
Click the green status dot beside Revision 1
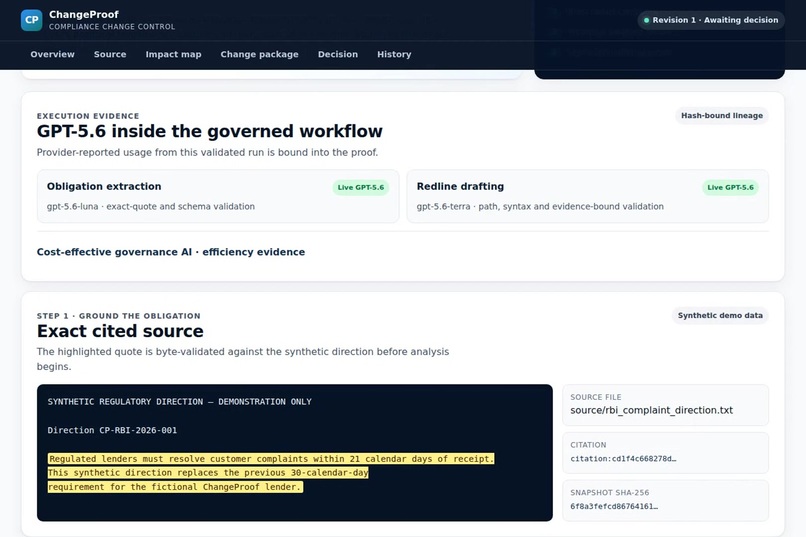click(x=646, y=21)
